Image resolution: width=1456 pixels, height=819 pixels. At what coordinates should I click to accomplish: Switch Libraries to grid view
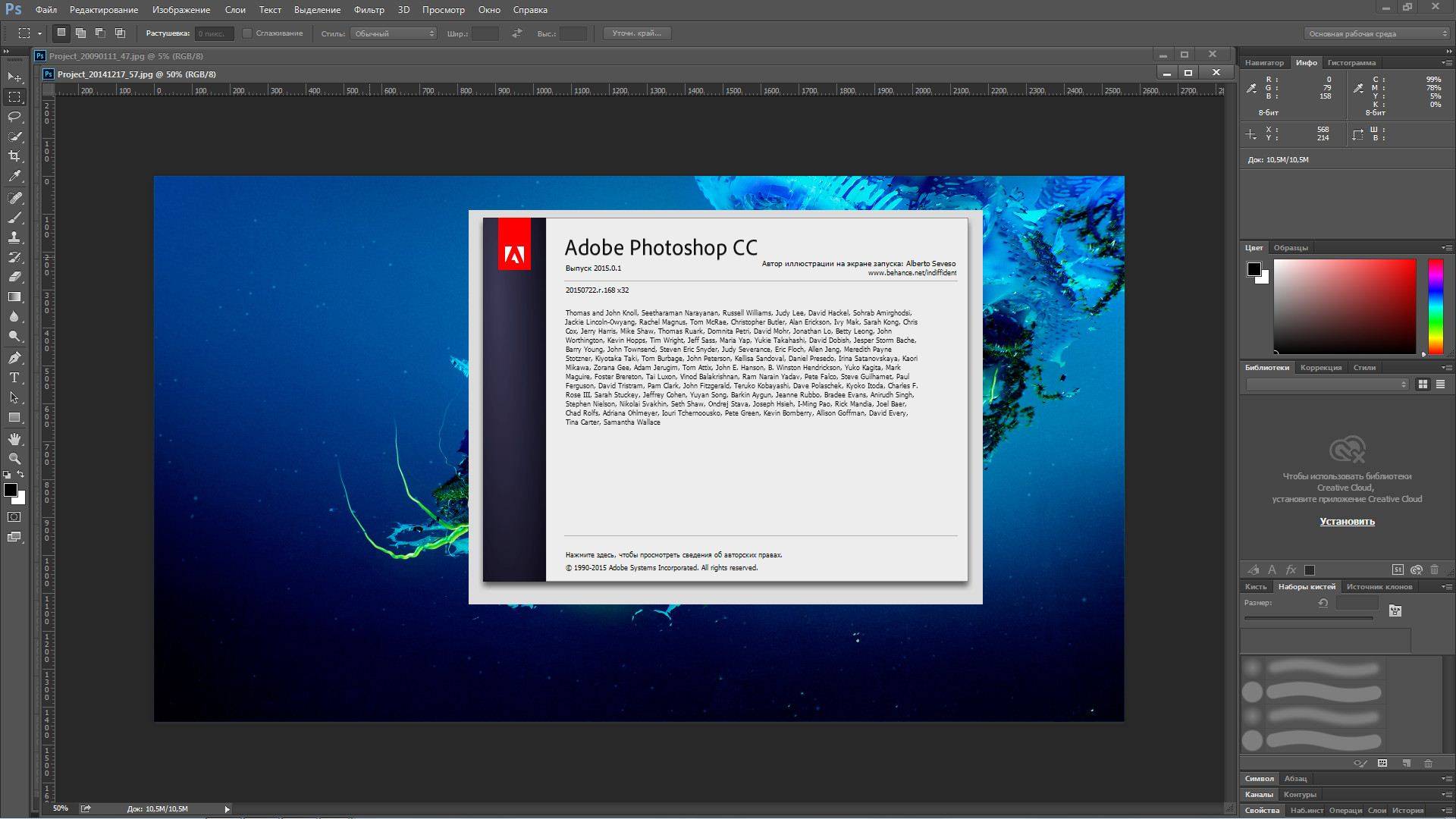click(x=1423, y=384)
